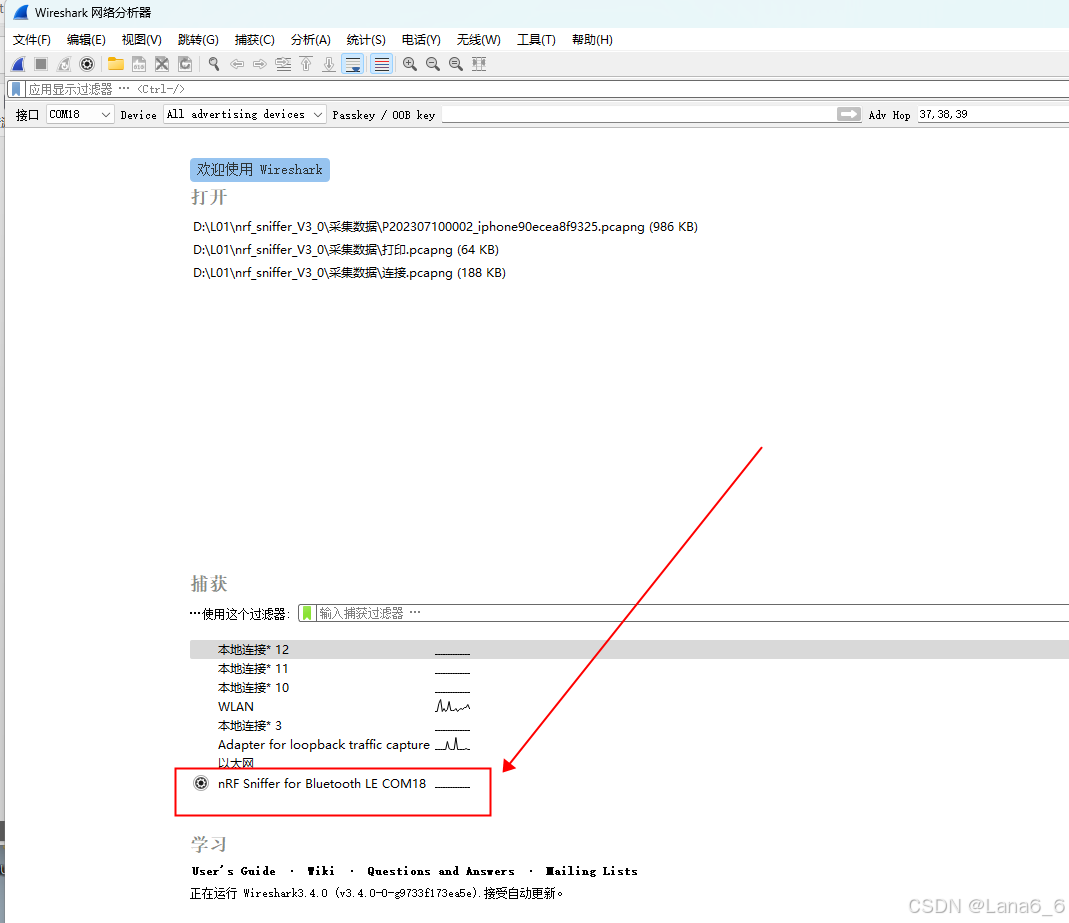
Task: Toggle auto-scroll during live capture
Action: tap(352, 64)
